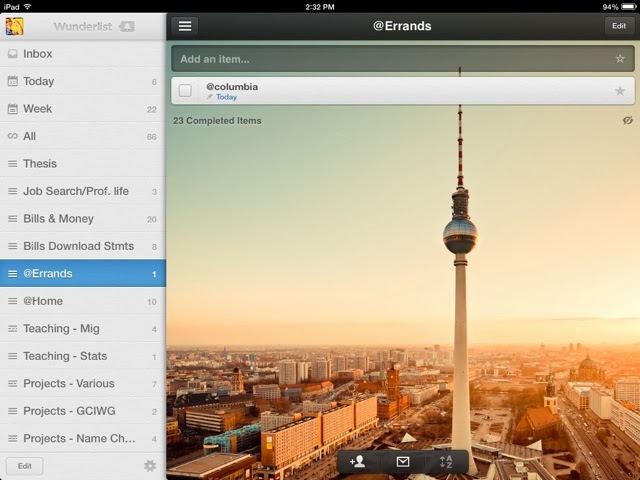Click the @Errands title in header
Screen dimensions: 640x480
pyautogui.click(x=402, y=26)
